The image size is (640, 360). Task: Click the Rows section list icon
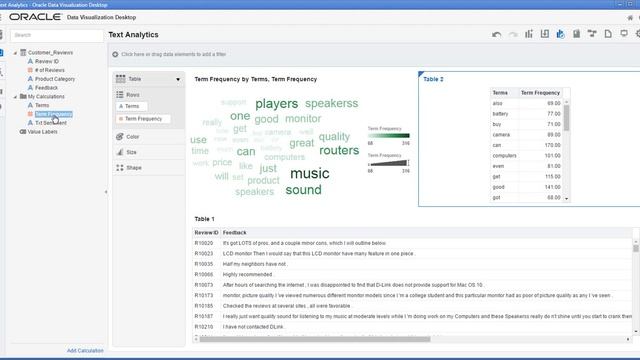tap(120, 95)
